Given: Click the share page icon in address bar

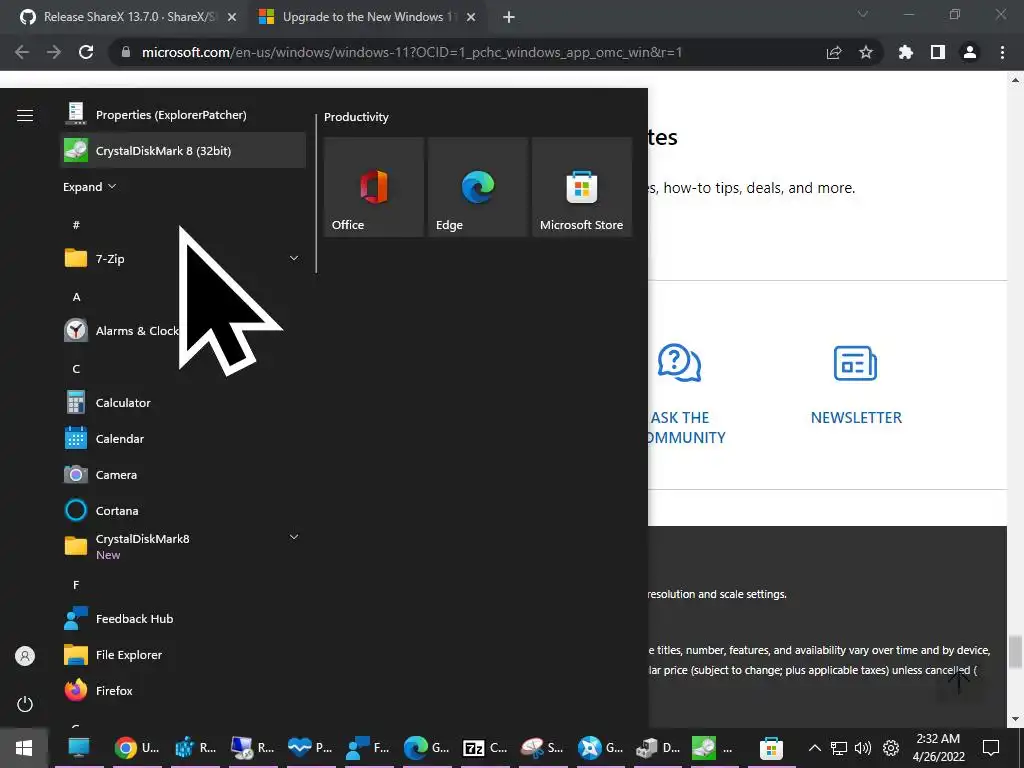Looking at the screenshot, I should tap(833, 52).
